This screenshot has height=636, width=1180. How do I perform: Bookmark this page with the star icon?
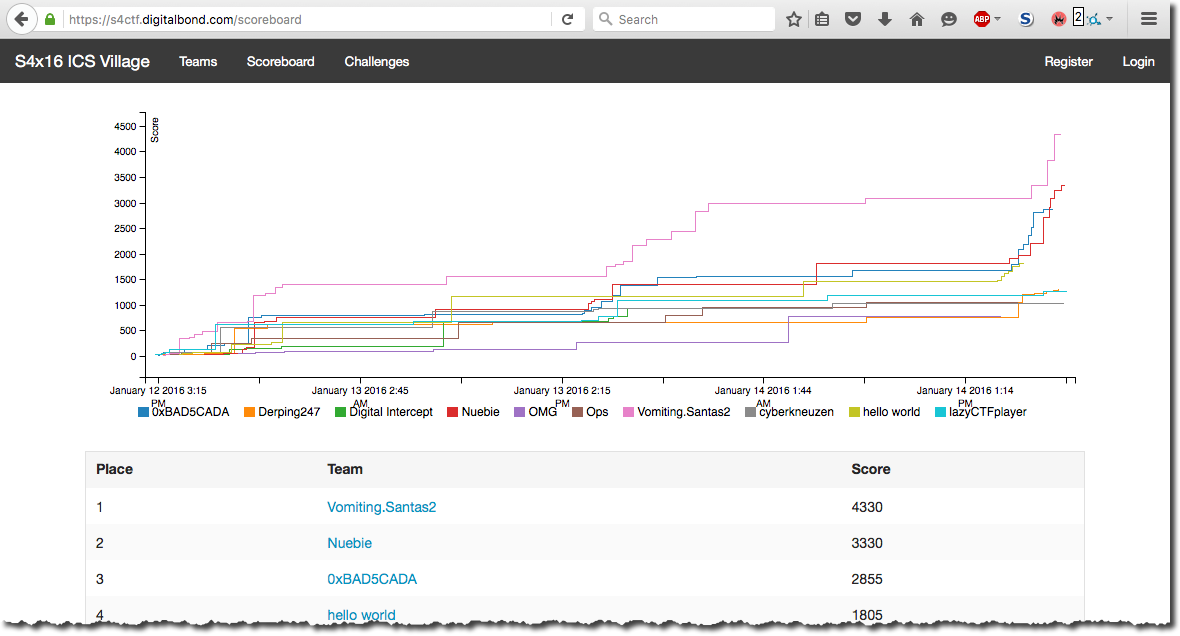793,19
